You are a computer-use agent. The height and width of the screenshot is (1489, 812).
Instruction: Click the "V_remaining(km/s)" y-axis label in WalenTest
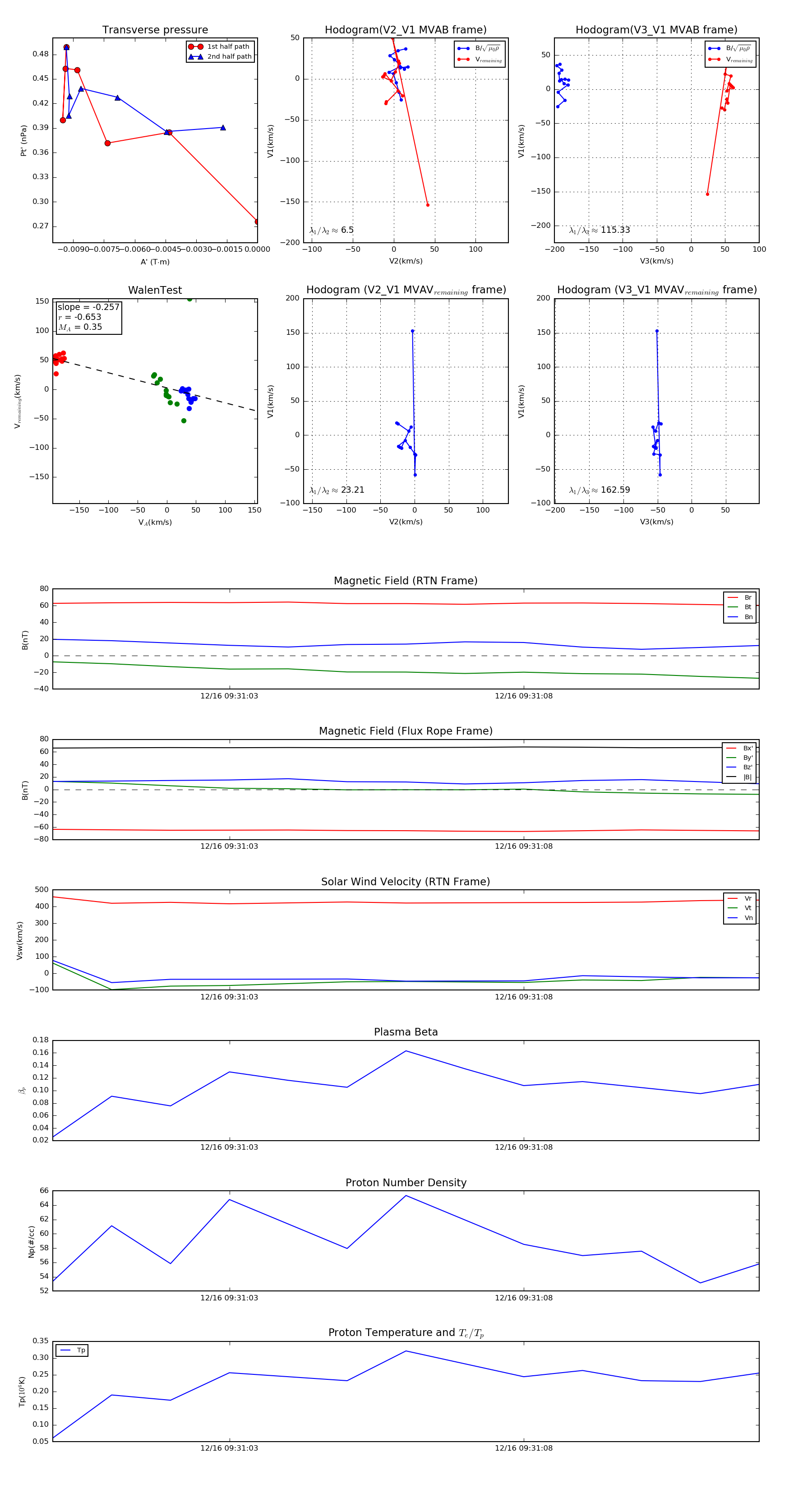click(18, 402)
